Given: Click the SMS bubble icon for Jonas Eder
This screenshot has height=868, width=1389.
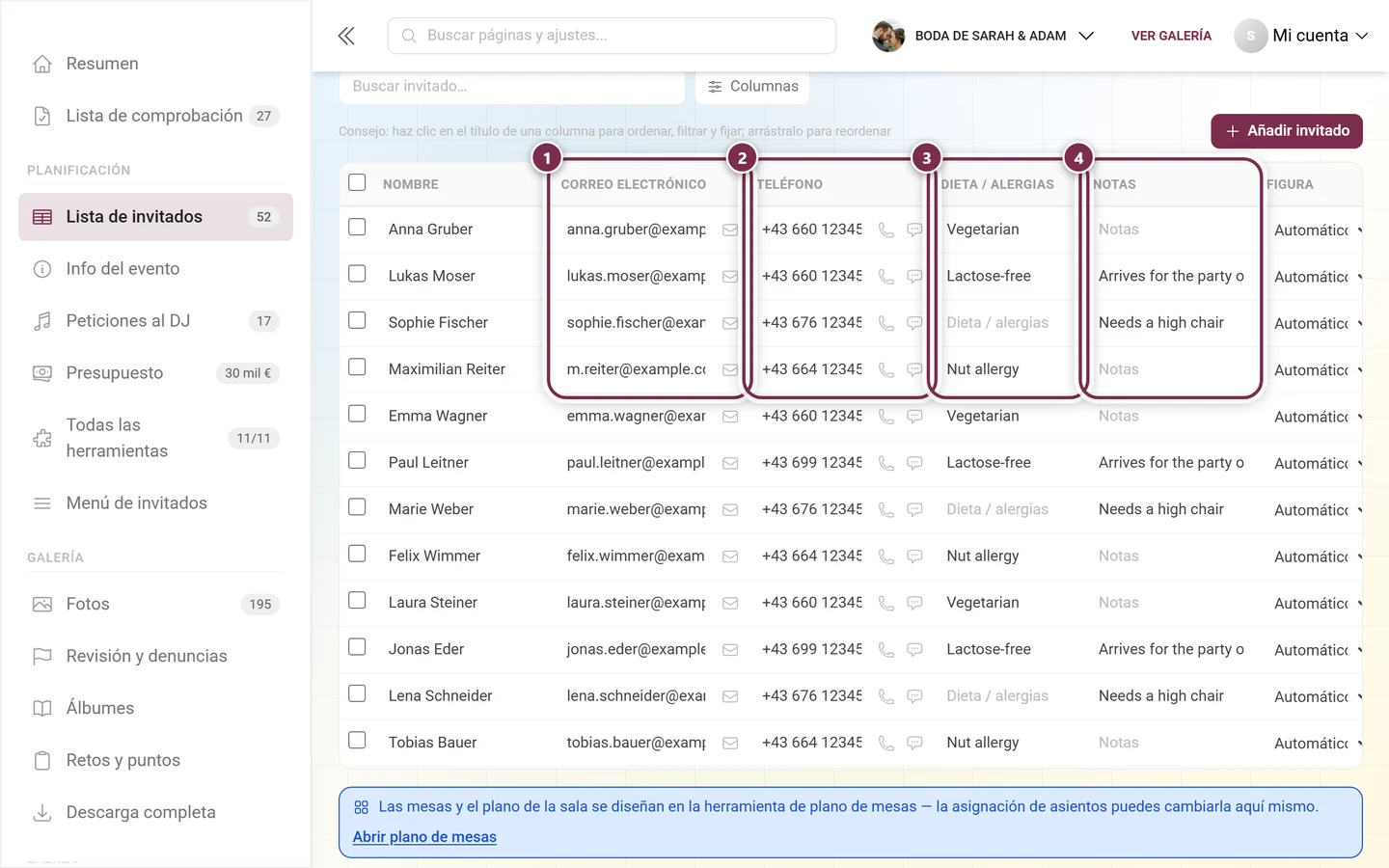Looking at the screenshot, I should tap(914, 649).
